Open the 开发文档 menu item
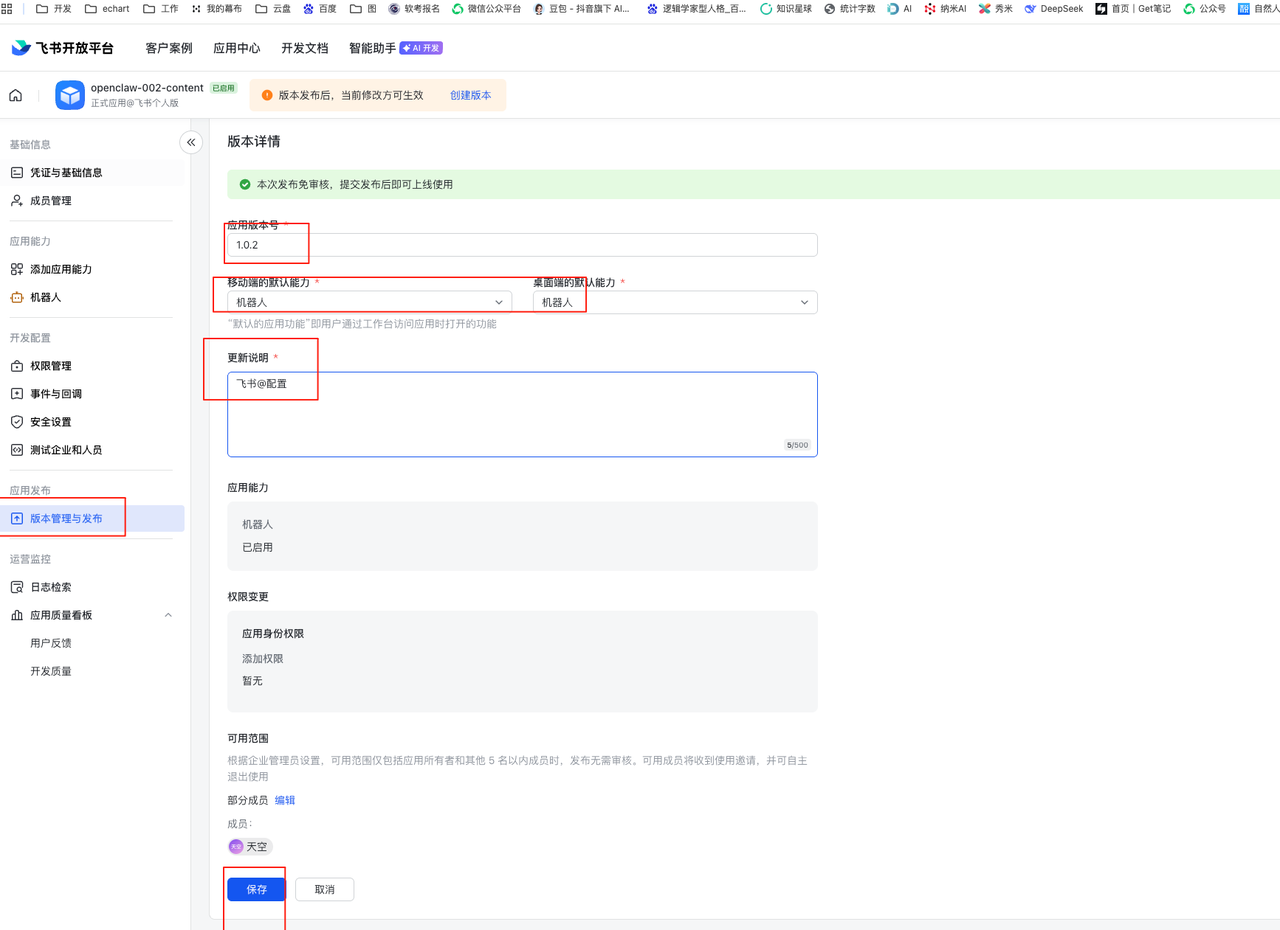This screenshot has height=930, width=1280. tap(304, 47)
